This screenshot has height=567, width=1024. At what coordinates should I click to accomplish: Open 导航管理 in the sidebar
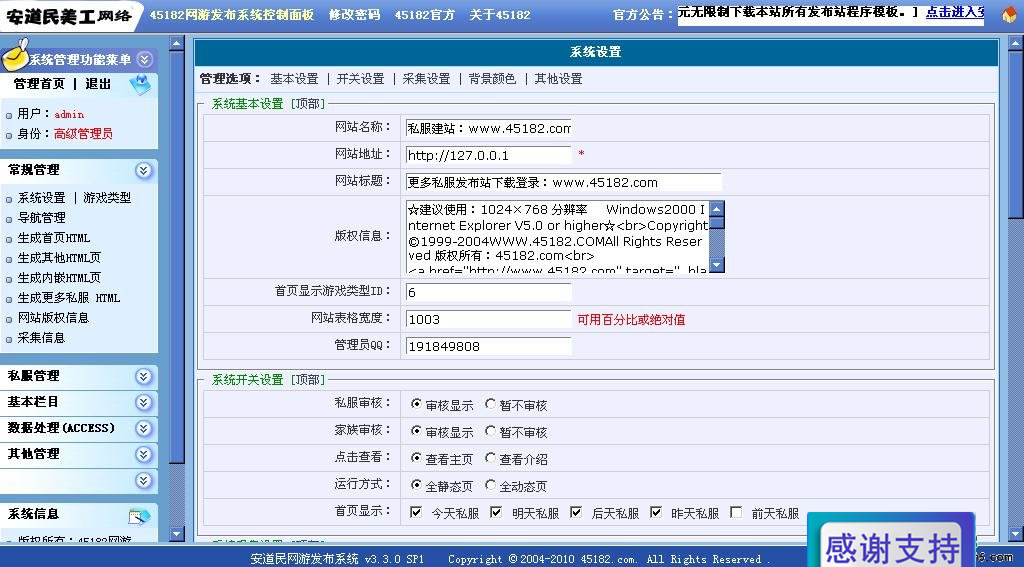[x=42, y=218]
